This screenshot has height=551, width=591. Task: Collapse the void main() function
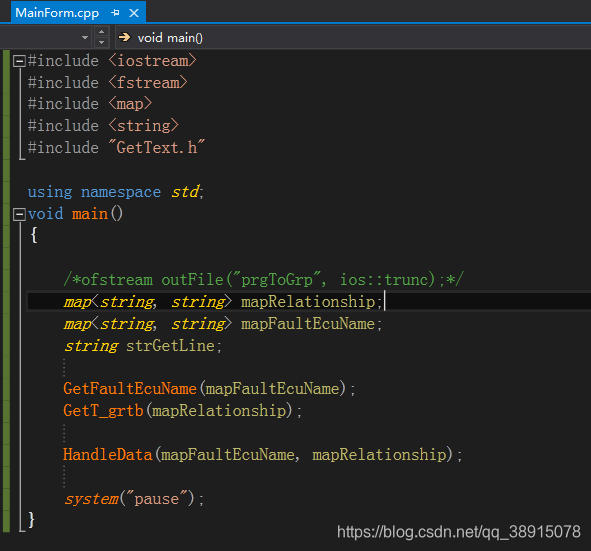point(19,214)
